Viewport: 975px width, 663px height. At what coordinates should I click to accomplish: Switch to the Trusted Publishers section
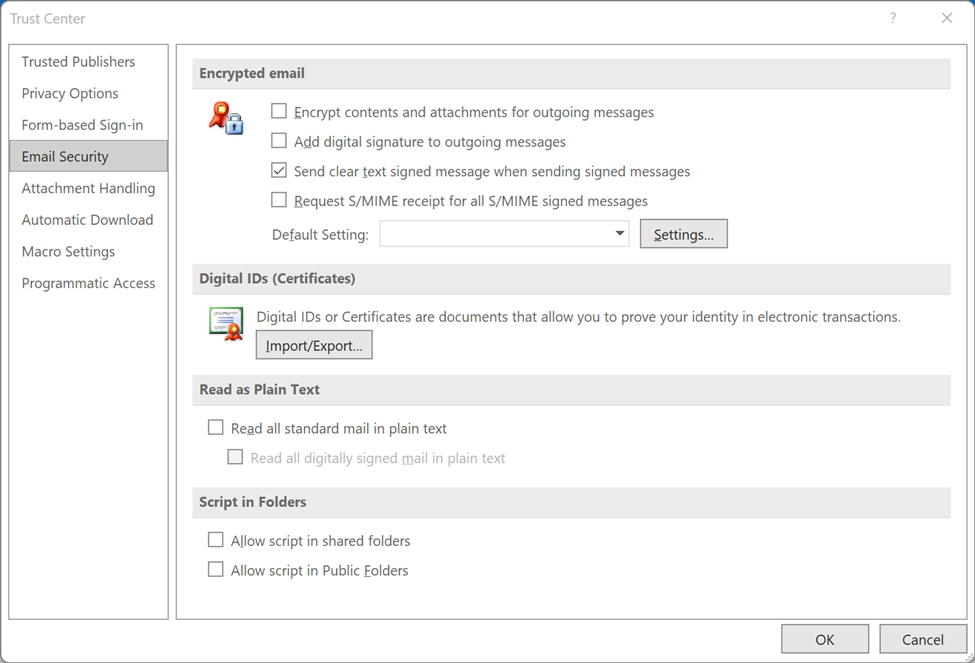[x=78, y=61]
